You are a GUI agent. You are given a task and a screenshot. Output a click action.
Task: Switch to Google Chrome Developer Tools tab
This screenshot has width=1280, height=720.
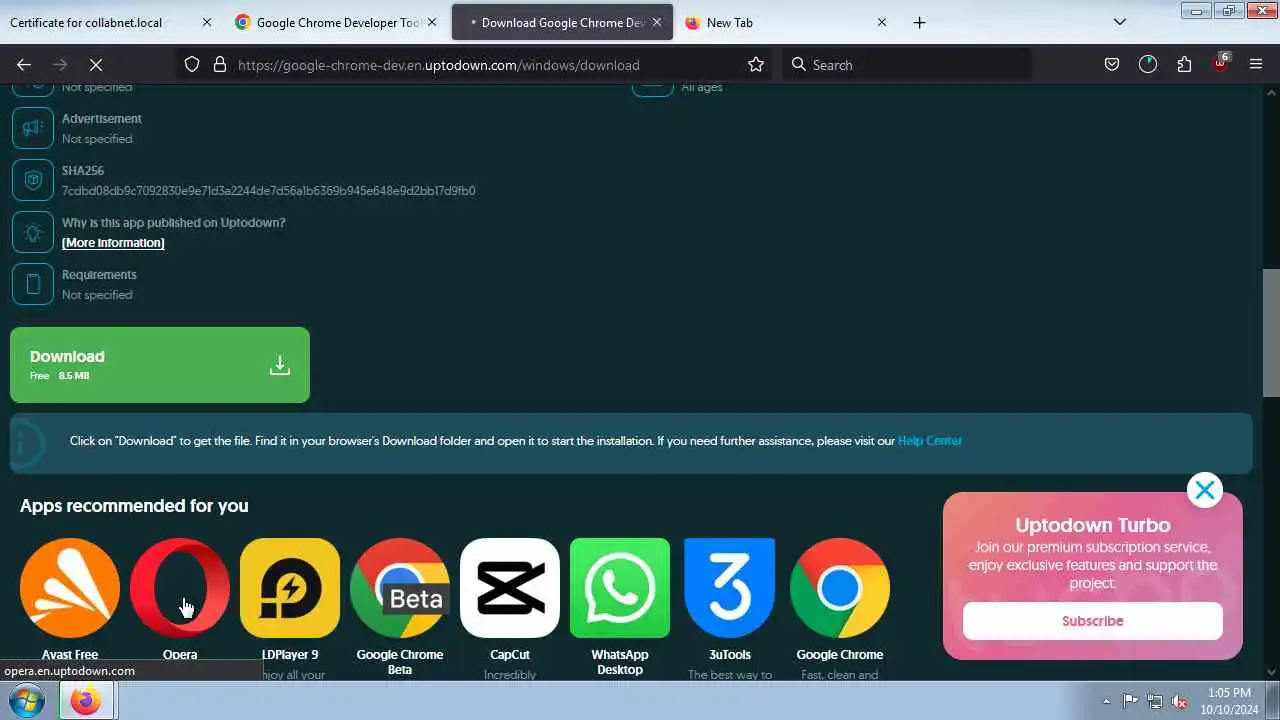336,22
